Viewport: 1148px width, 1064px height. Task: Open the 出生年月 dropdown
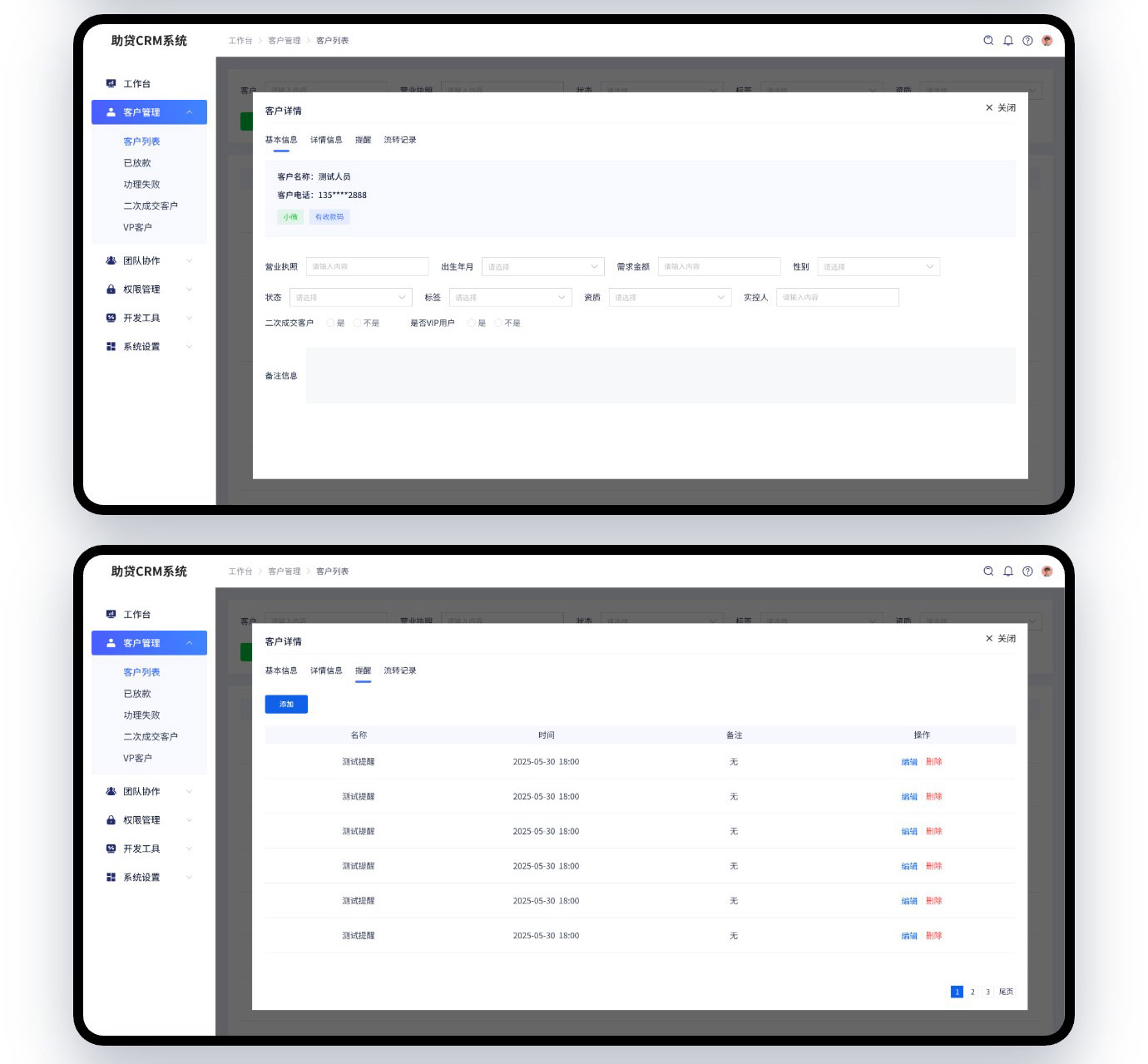[542, 267]
